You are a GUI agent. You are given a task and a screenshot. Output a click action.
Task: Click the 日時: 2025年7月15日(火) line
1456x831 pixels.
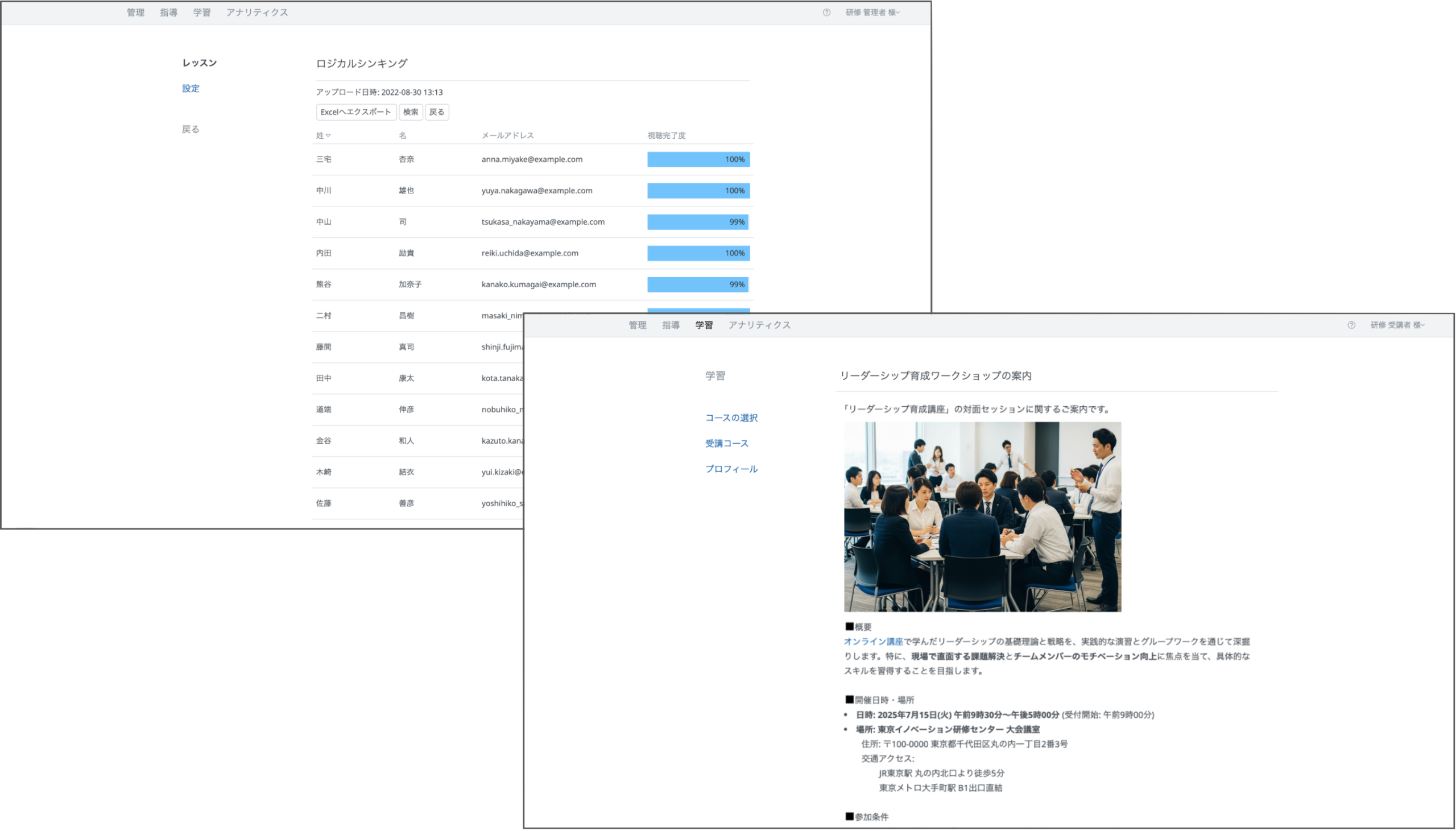(x=1005, y=715)
